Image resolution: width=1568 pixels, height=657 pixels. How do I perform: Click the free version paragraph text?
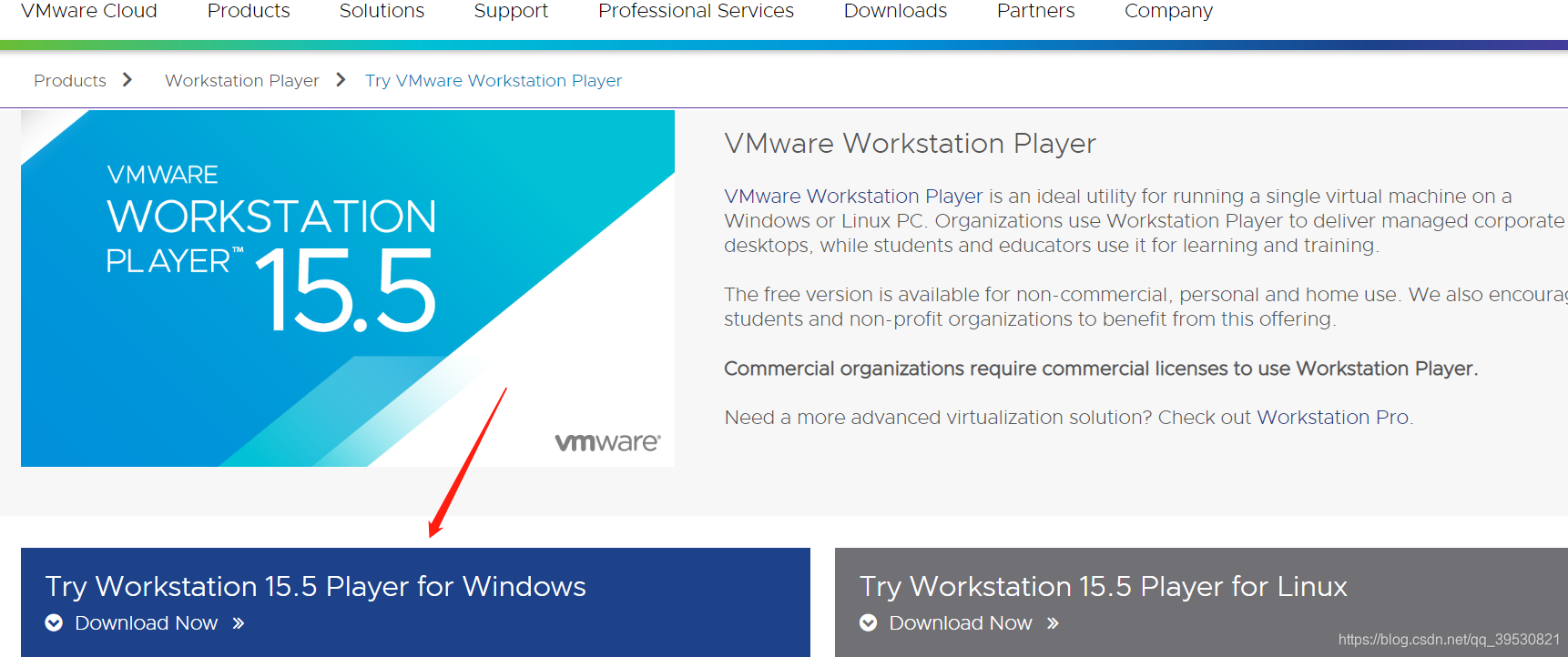coord(1145,307)
